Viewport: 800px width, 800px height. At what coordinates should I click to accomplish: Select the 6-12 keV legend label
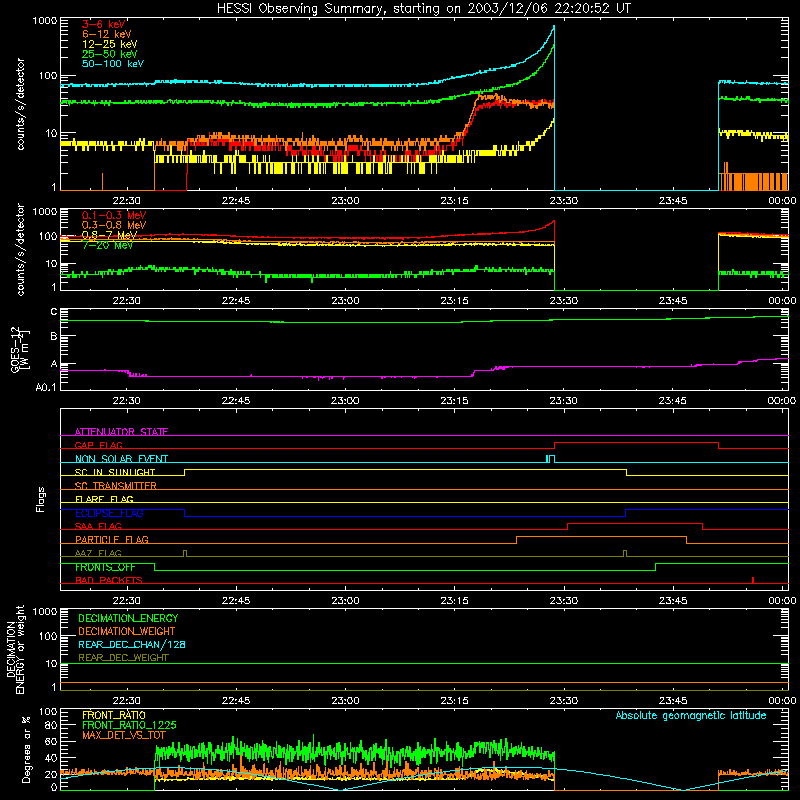[107, 34]
